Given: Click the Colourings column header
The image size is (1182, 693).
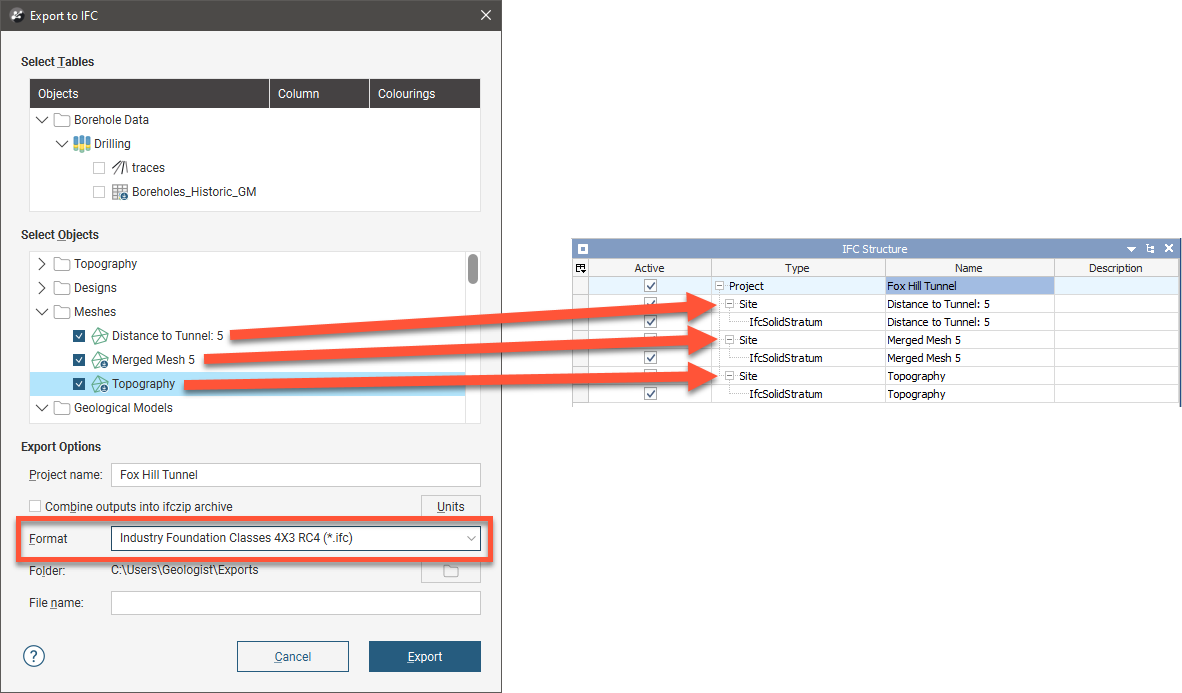Looking at the screenshot, I should coord(424,94).
